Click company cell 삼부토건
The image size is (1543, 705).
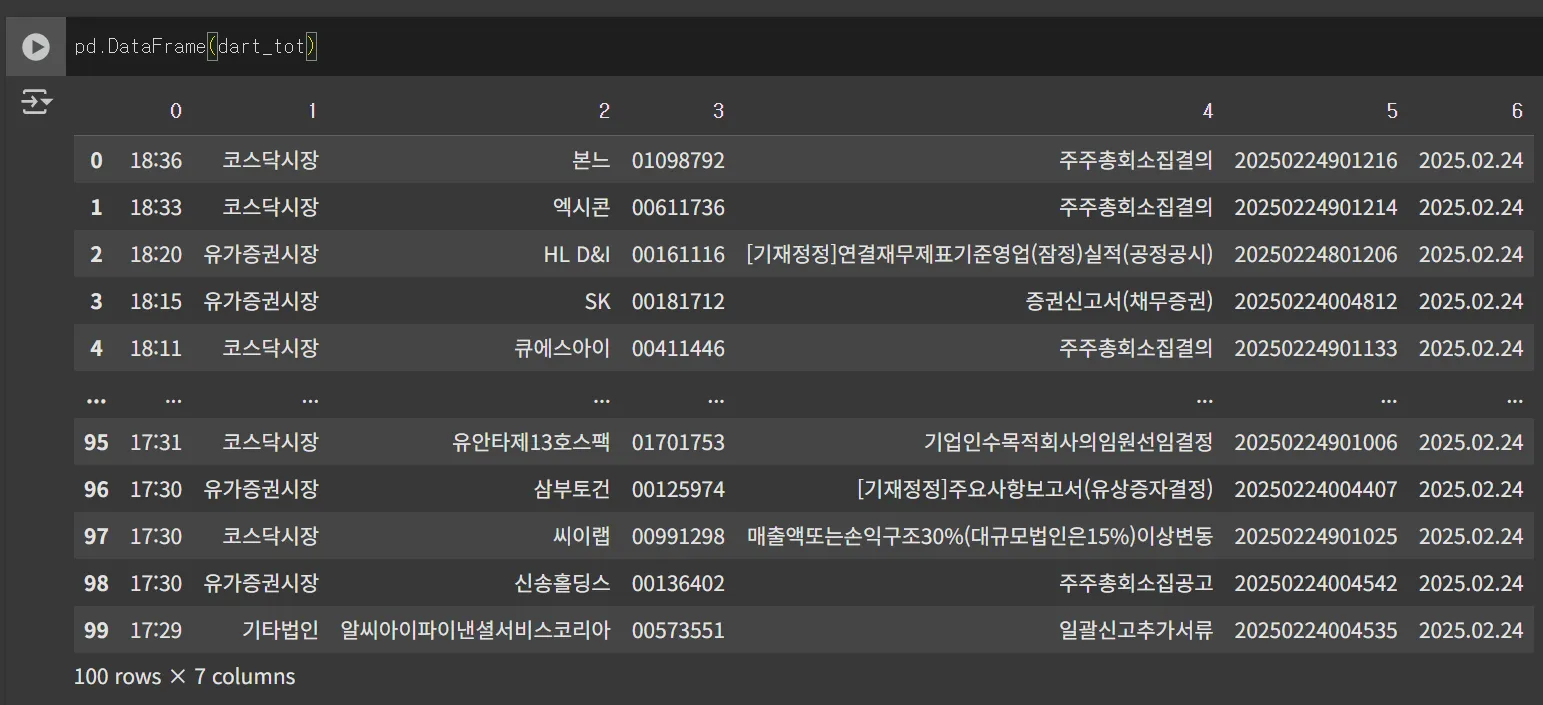pos(572,489)
